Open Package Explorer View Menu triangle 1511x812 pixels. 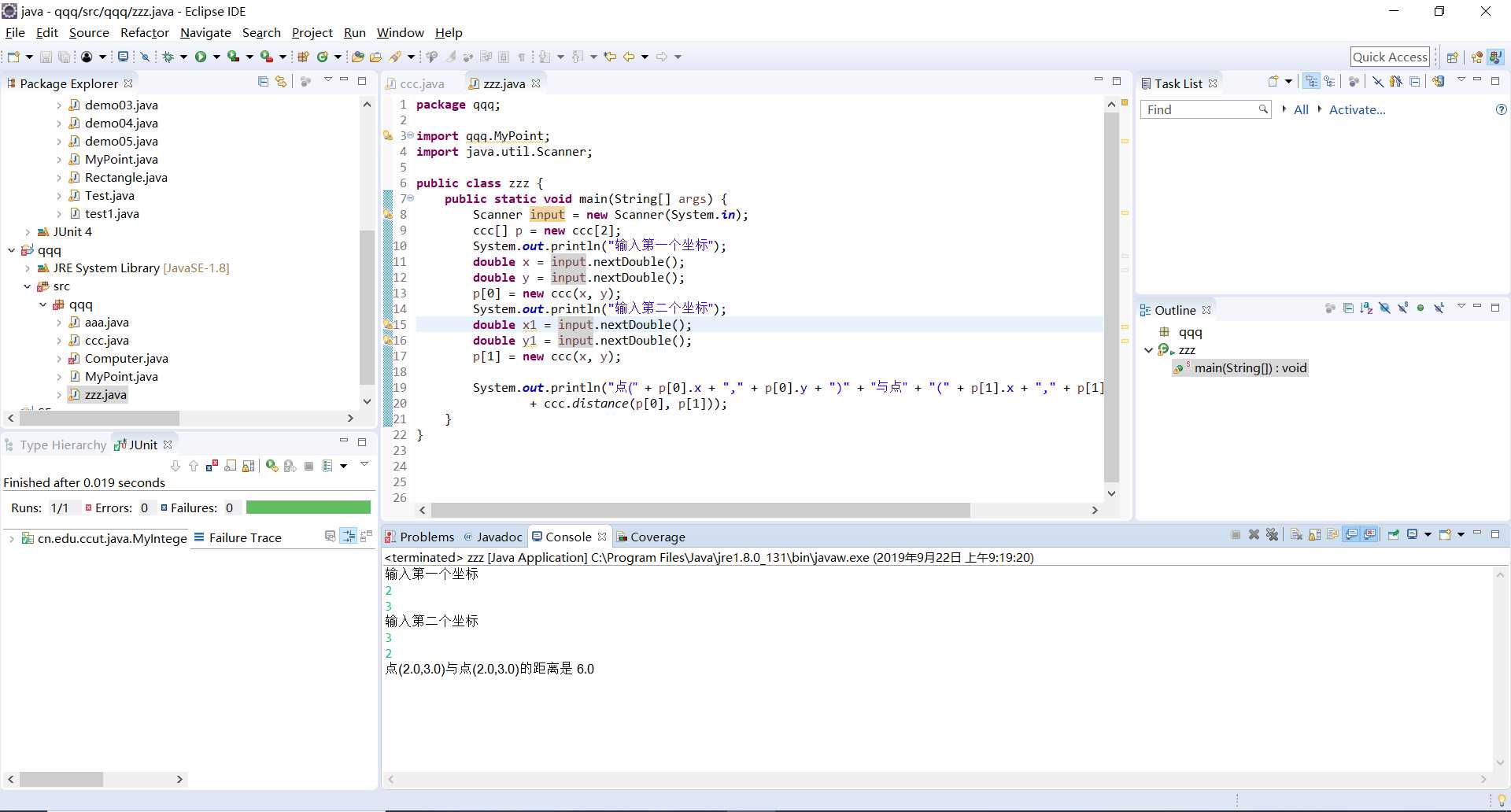[x=327, y=81]
